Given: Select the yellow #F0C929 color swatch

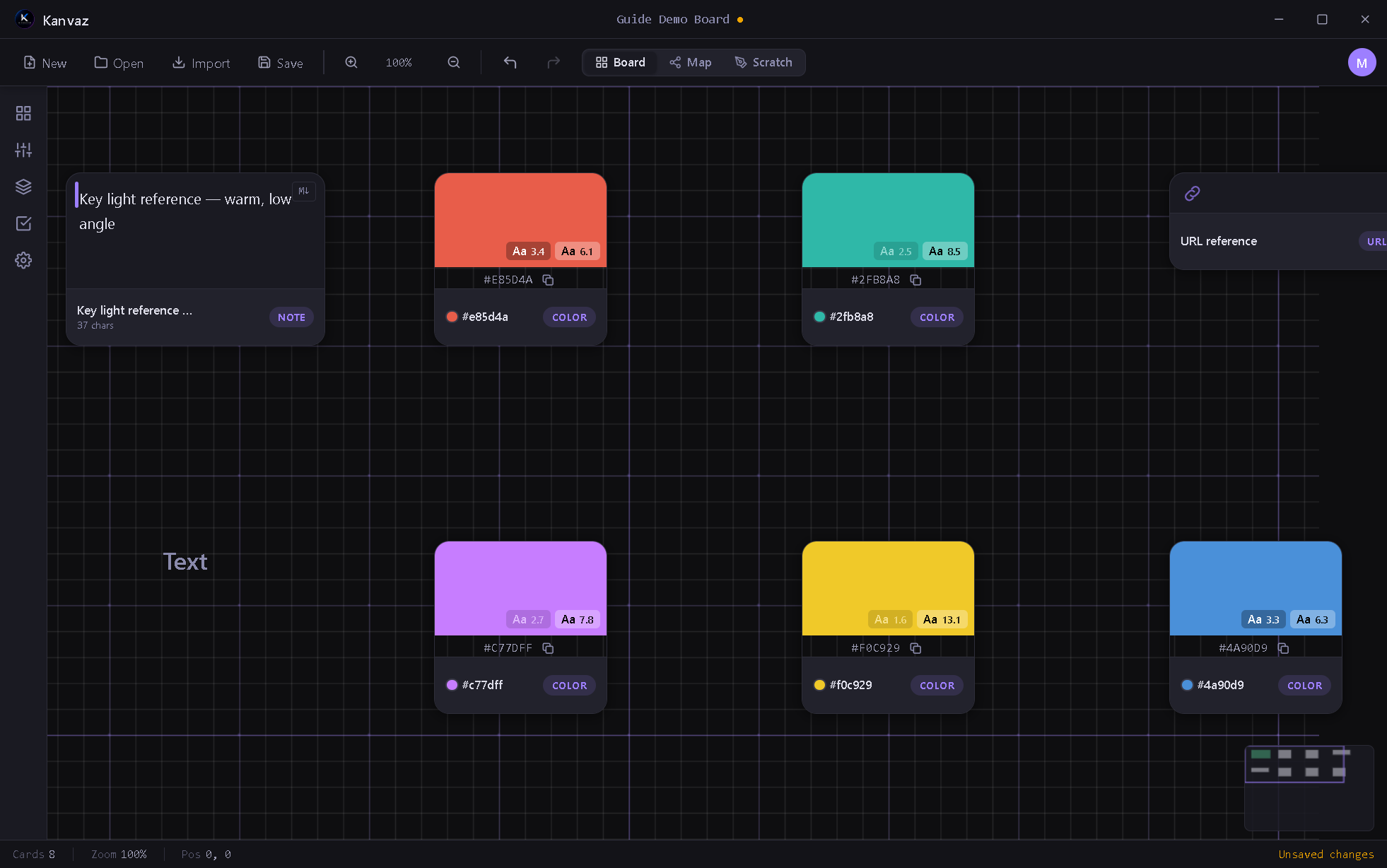Looking at the screenshot, I should tap(888, 588).
